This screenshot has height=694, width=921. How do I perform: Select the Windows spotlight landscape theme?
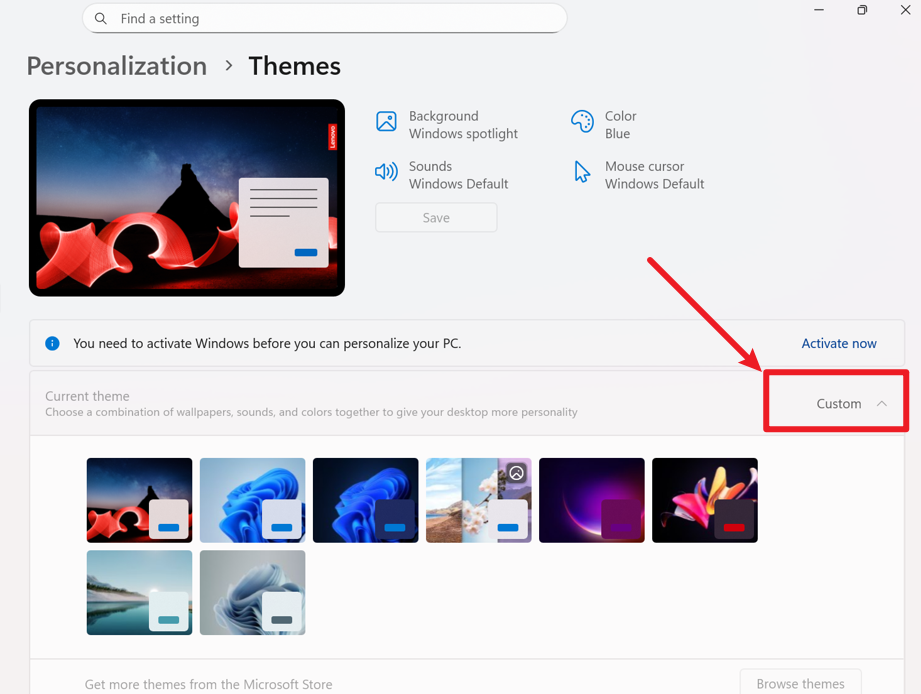click(479, 500)
